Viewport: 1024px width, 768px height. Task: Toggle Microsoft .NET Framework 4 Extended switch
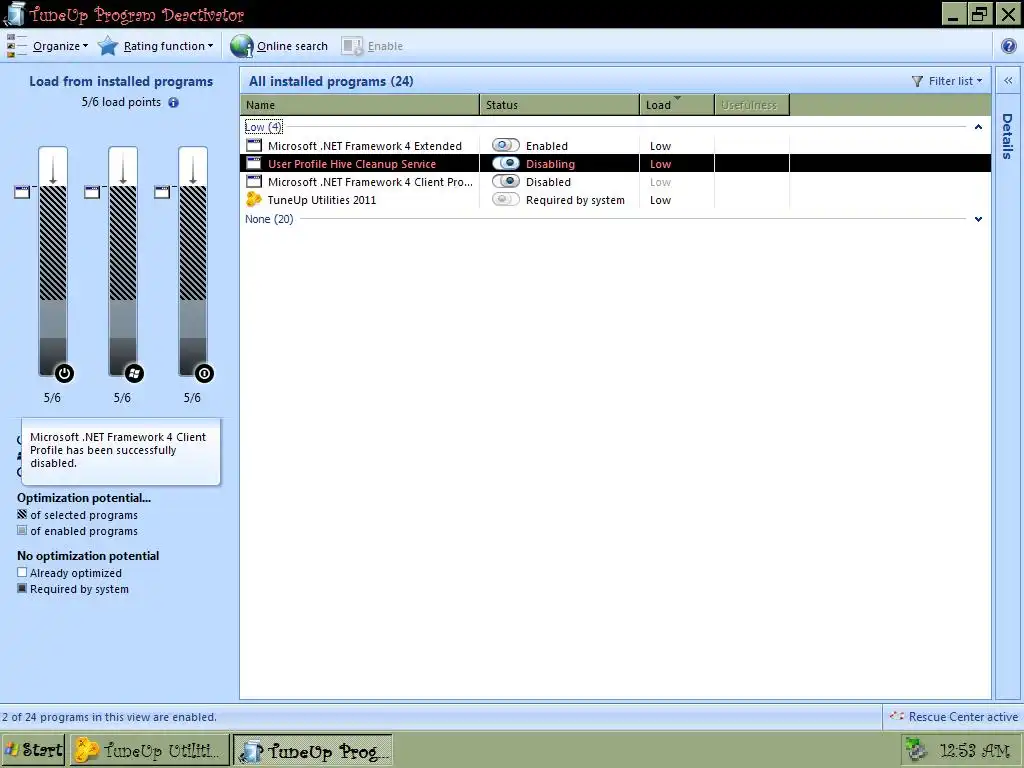(505, 145)
